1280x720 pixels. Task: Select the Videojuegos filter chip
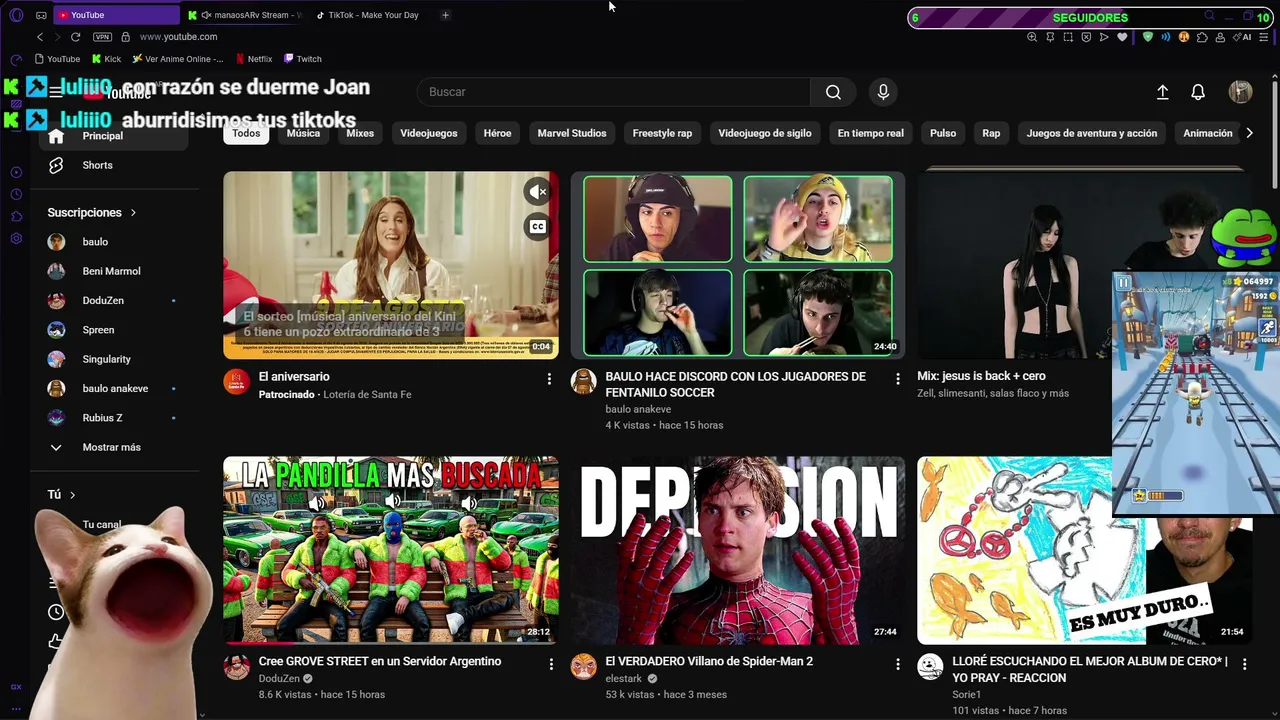(x=429, y=133)
